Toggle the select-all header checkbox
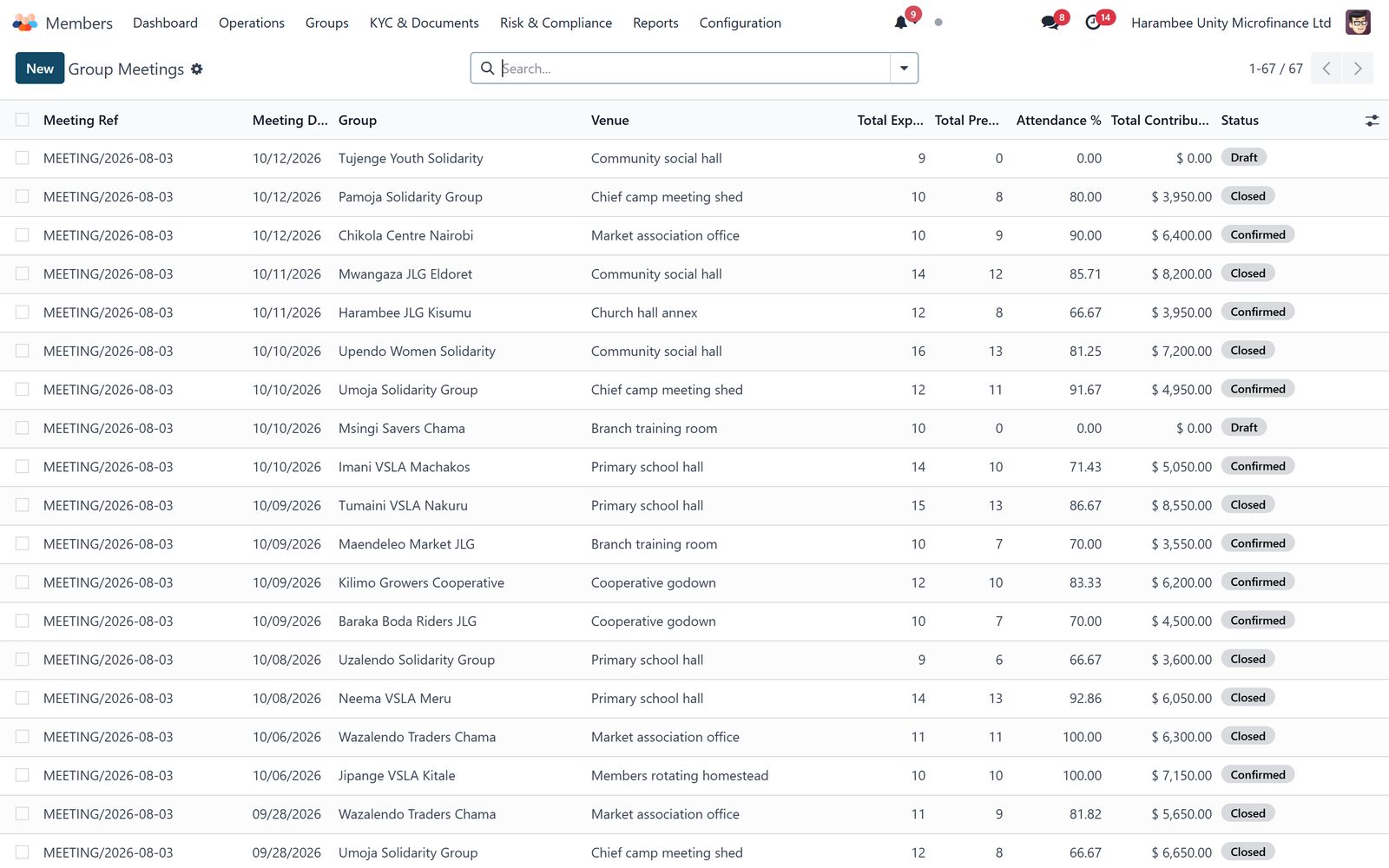The height and width of the screenshot is (868, 1389). (23, 120)
